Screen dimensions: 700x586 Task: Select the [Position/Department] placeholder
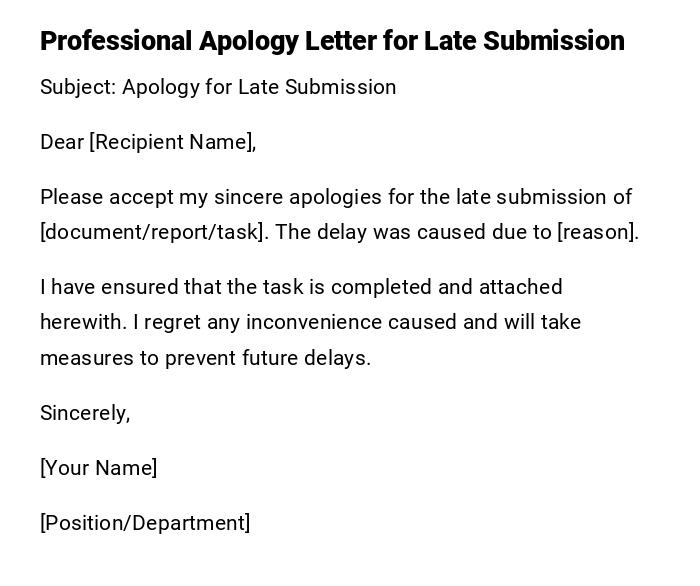145,523
